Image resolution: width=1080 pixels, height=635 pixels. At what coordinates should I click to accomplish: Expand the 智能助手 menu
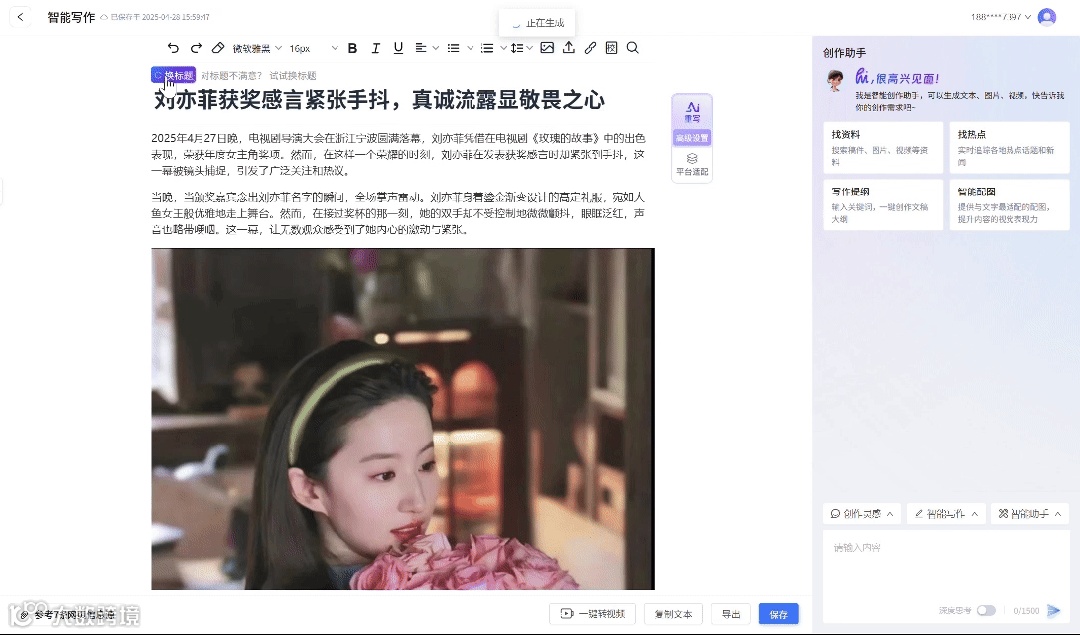pyautogui.click(x=1030, y=514)
